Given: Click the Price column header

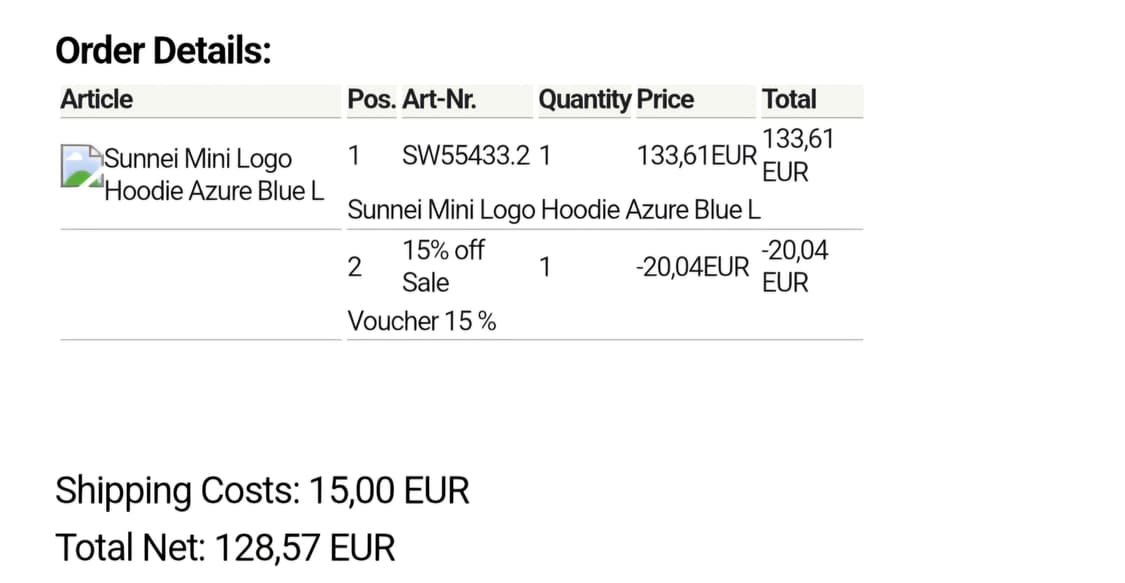Looking at the screenshot, I should (665, 100).
